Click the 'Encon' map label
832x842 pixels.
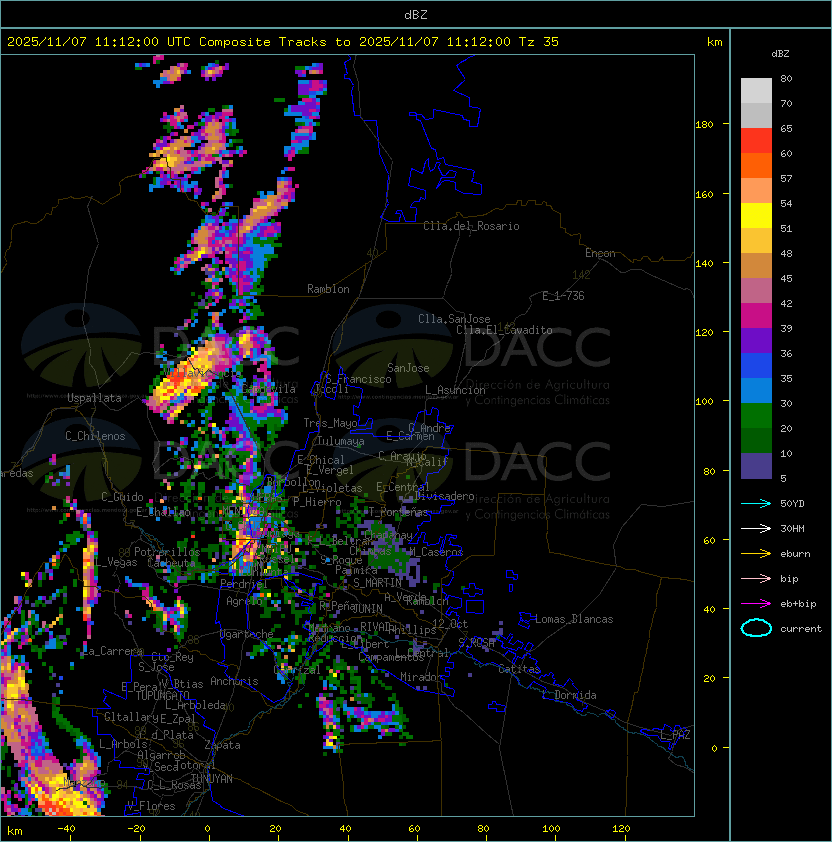(600, 253)
